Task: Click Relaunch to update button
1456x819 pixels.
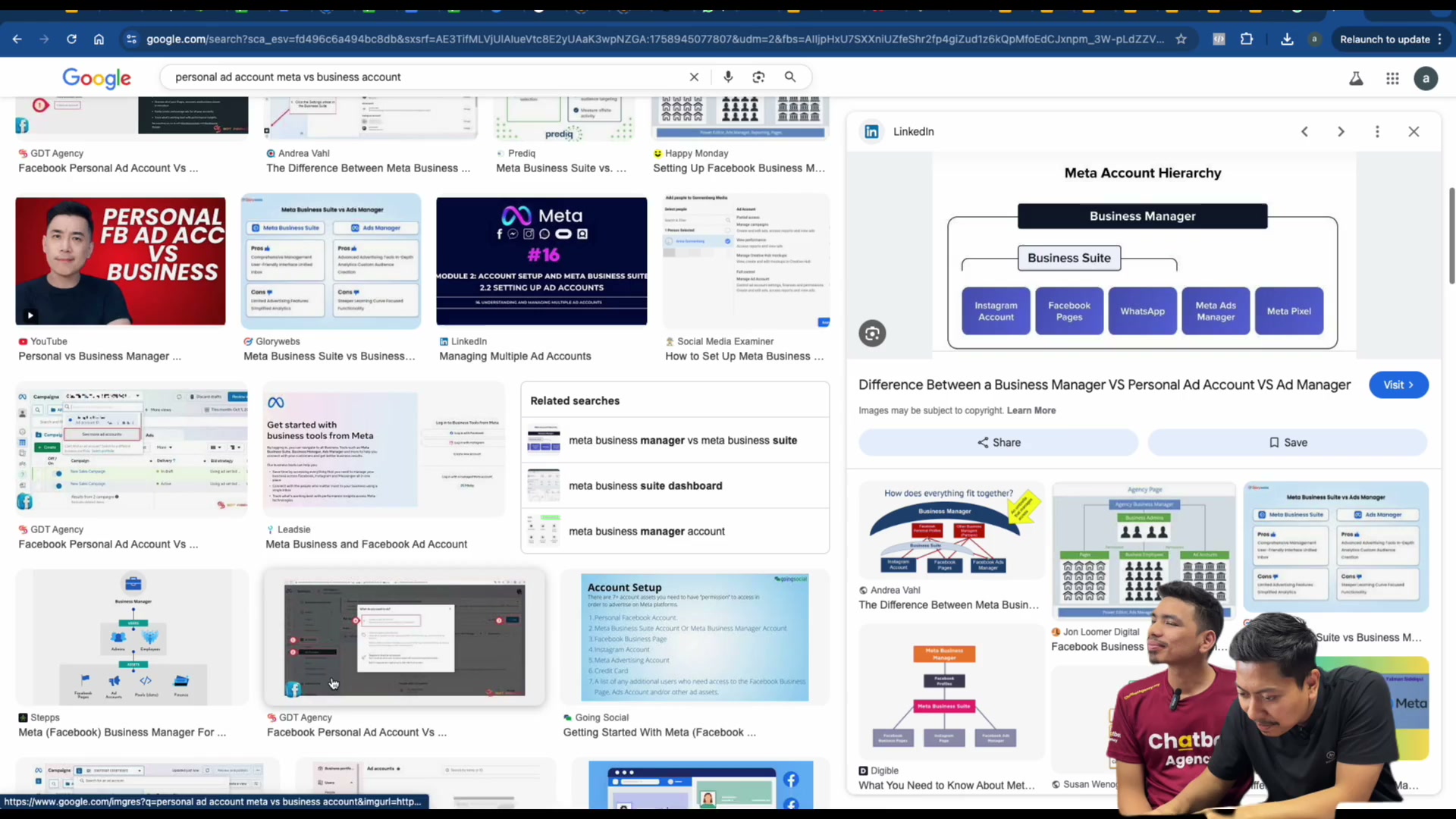Action: click(x=1385, y=39)
